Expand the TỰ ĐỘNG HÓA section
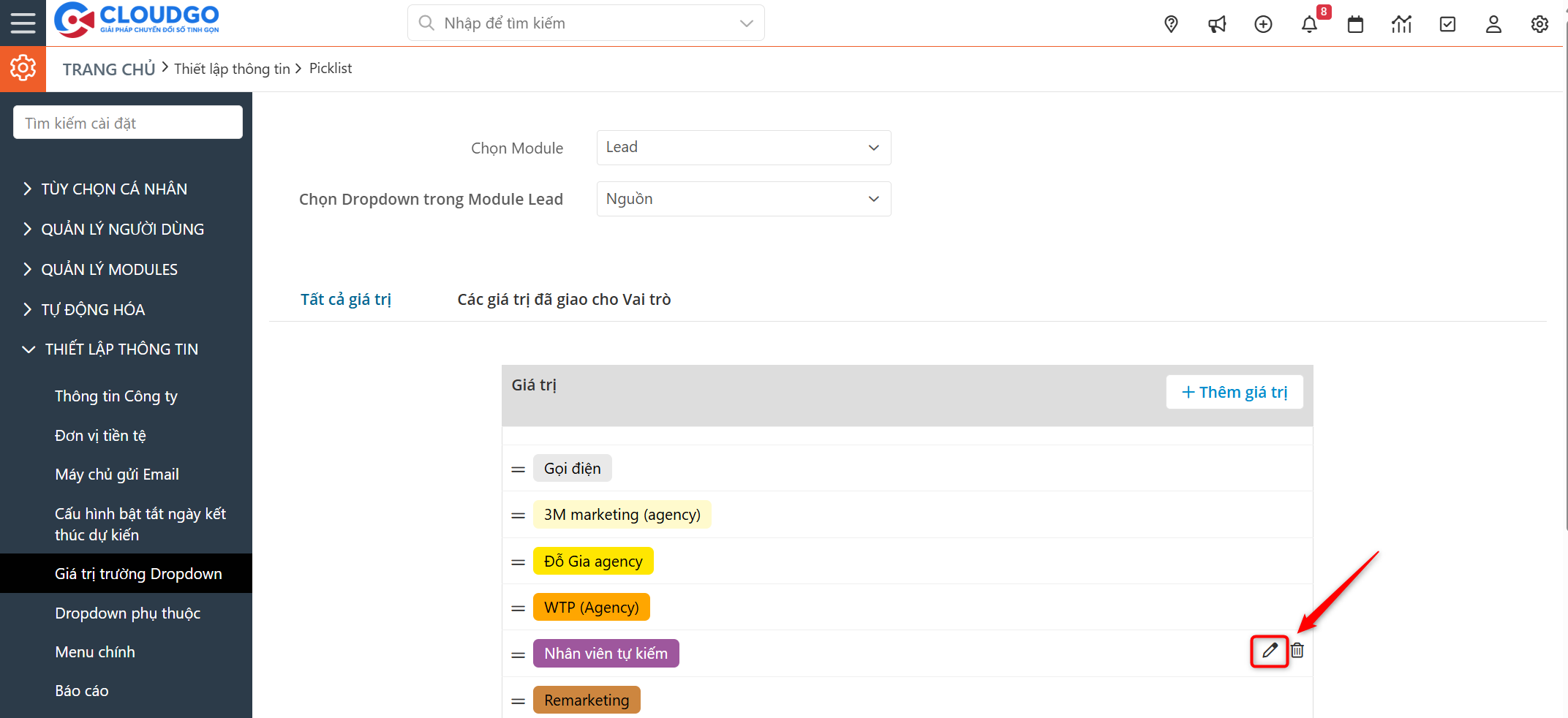 pyautogui.click(x=93, y=310)
